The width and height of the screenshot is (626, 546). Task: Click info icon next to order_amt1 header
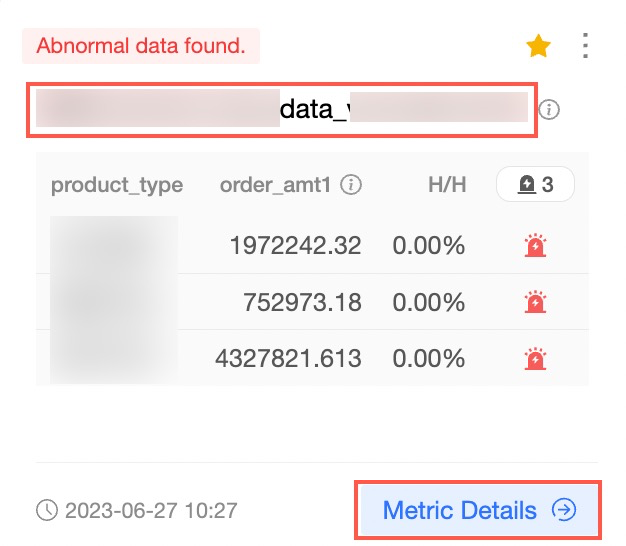pyautogui.click(x=351, y=185)
